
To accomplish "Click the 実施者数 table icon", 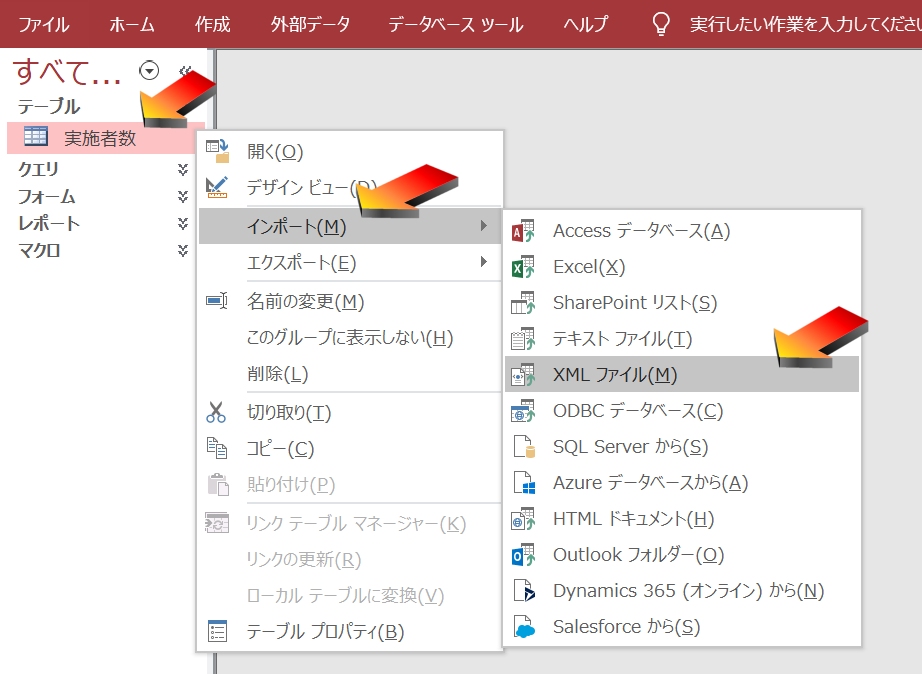I will [x=35, y=136].
